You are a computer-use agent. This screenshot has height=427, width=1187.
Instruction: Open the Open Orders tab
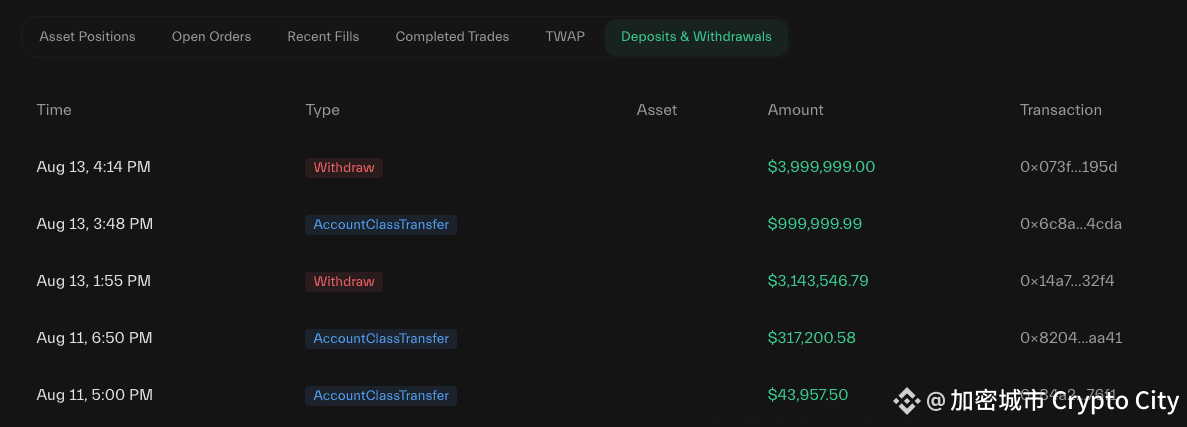click(211, 36)
